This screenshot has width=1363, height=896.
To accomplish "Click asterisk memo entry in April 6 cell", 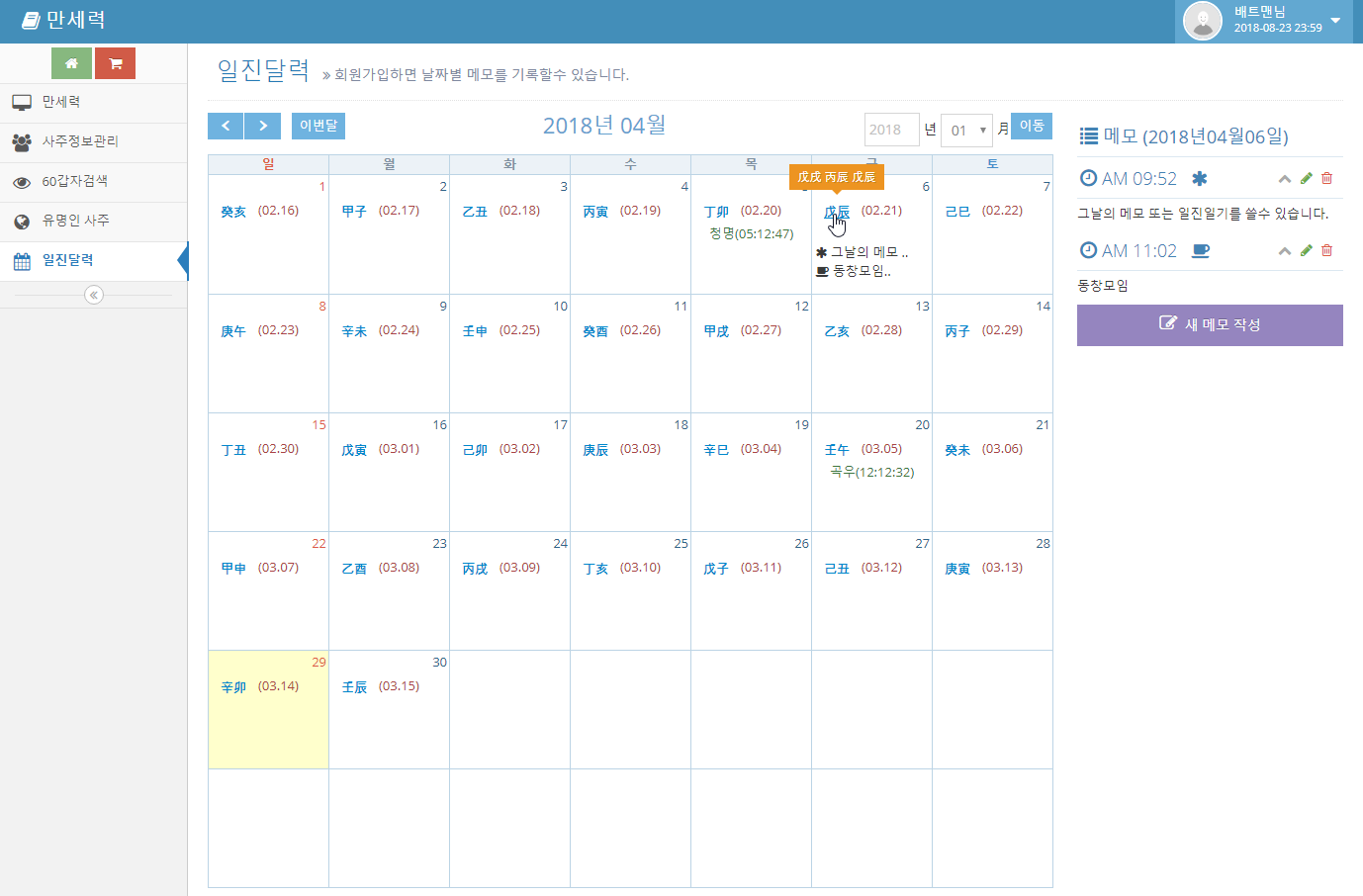I will (862, 252).
